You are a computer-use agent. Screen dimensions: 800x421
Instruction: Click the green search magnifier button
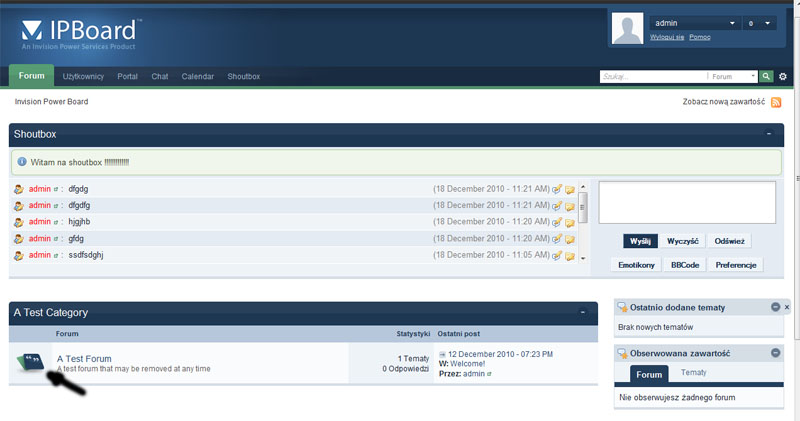[x=766, y=76]
